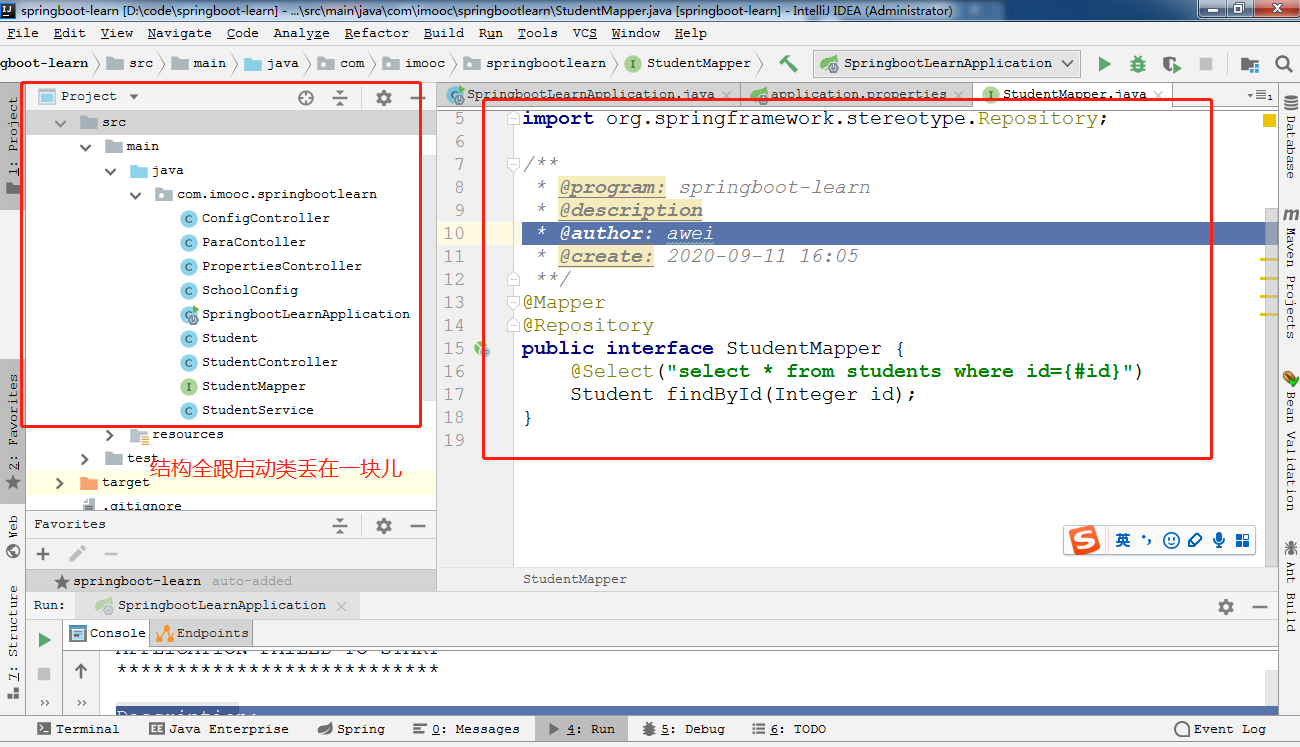Locate the open file using the Project panel target icon
The width and height of the screenshot is (1300, 747).
point(306,97)
